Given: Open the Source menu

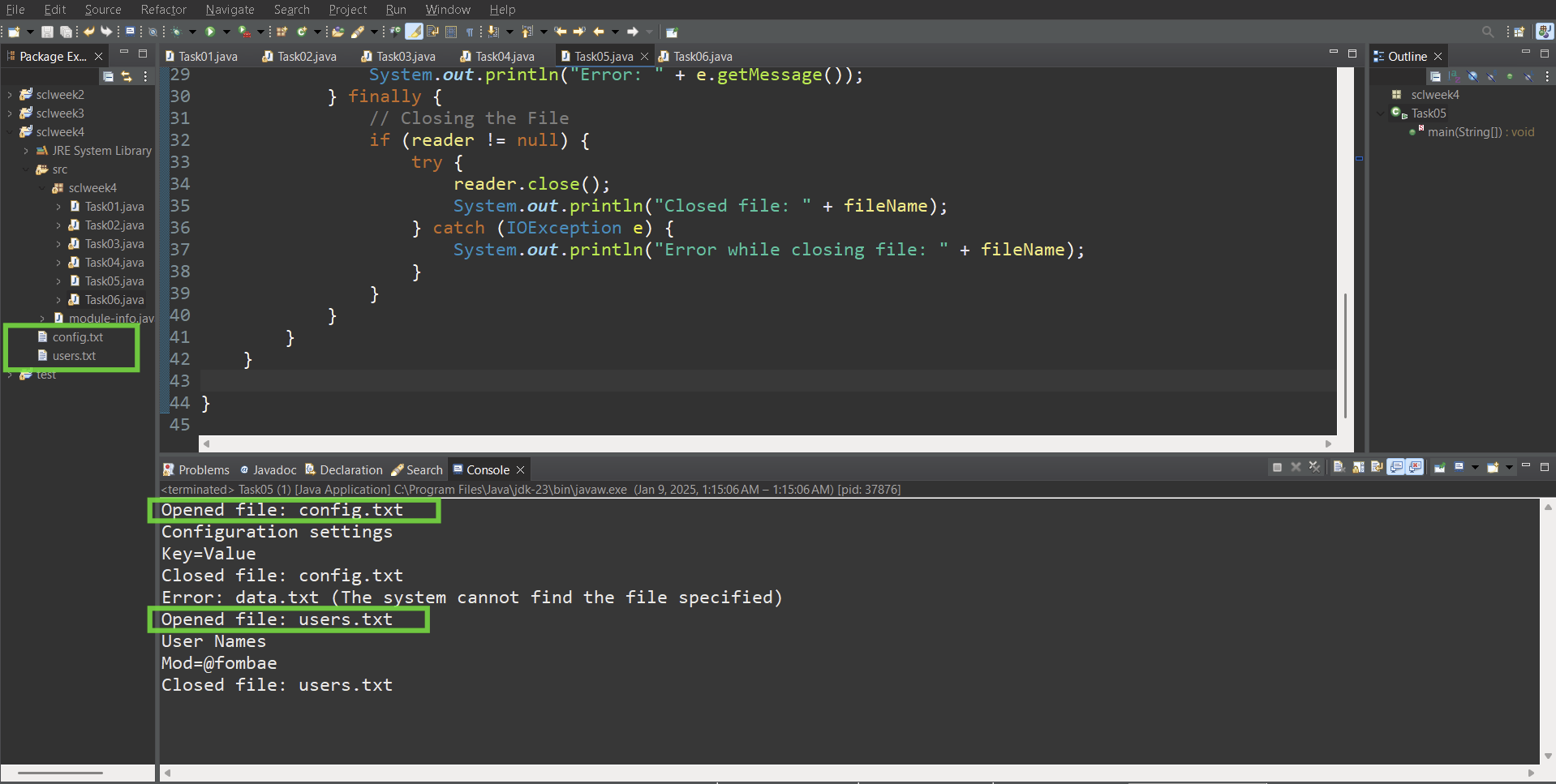Looking at the screenshot, I should [103, 10].
